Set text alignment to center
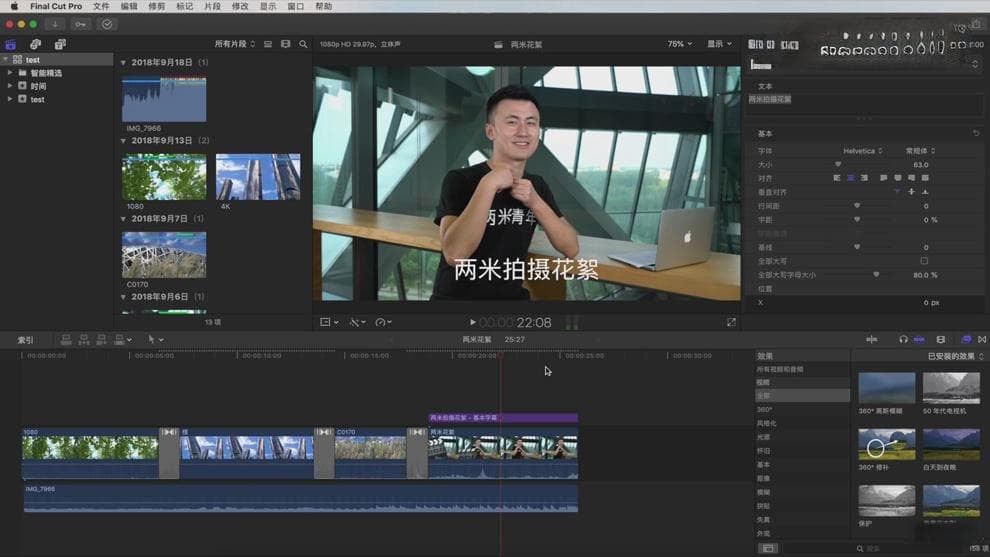This screenshot has height=557, width=990. pos(850,178)
